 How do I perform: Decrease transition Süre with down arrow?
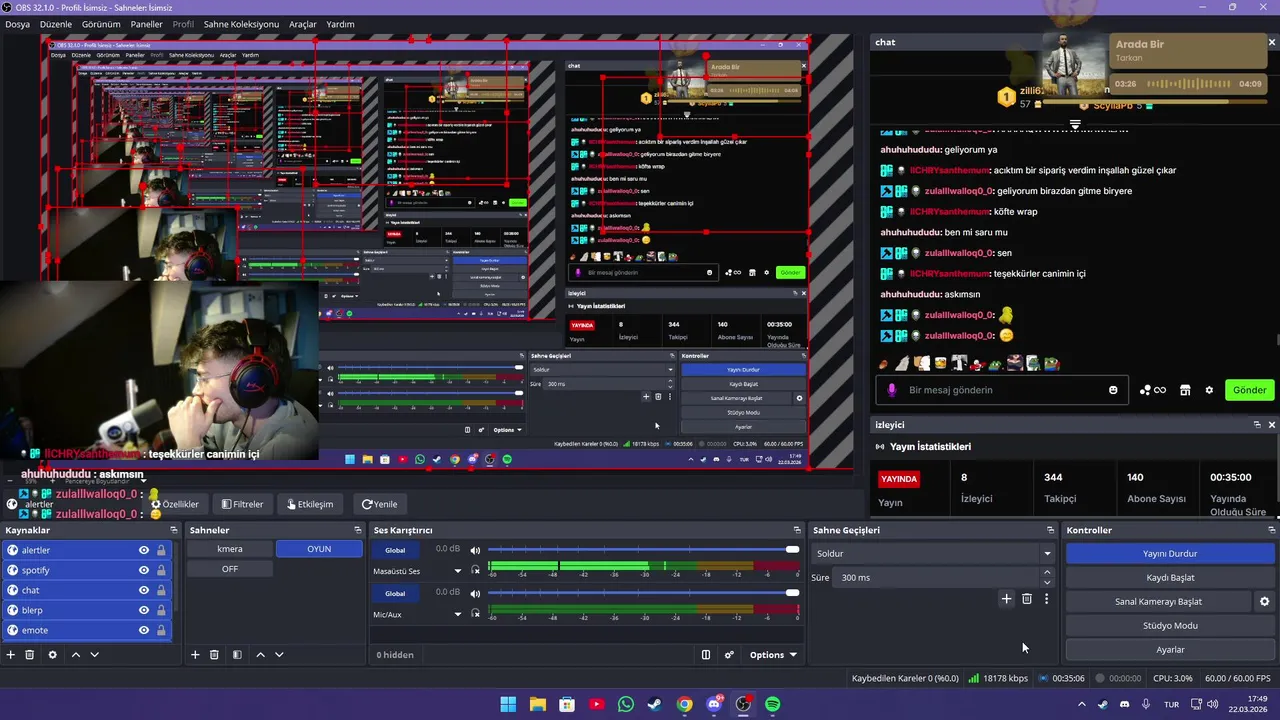(x=1047, y=582)
